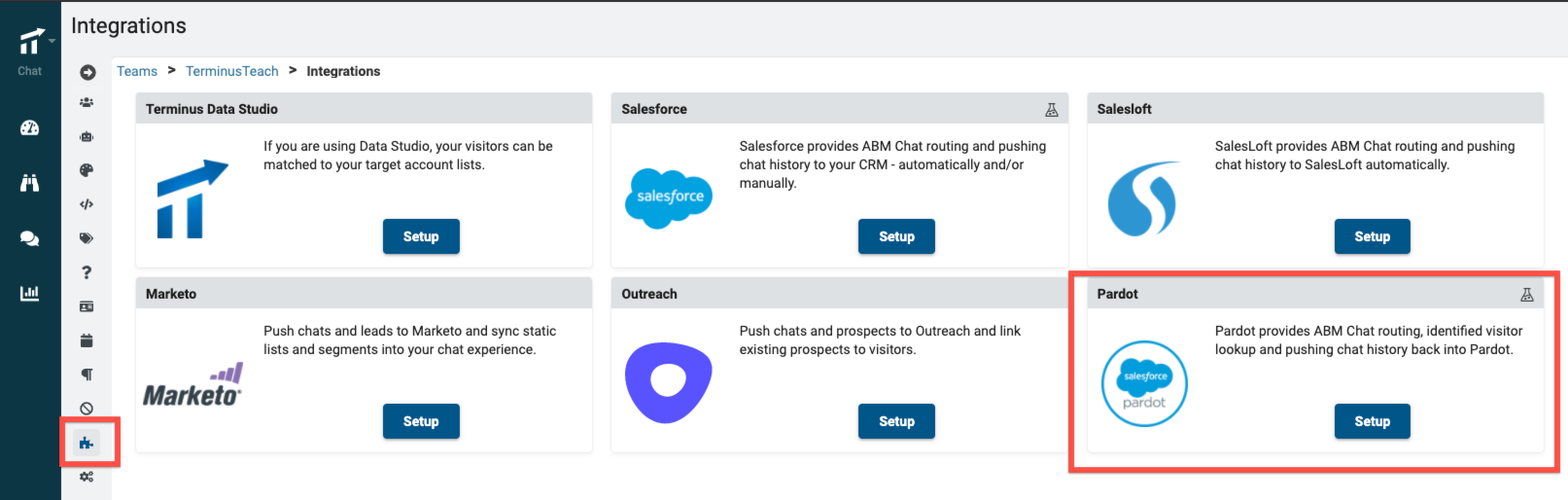Open the question mark help icon

pyautogui.click(x=87, y=272)
